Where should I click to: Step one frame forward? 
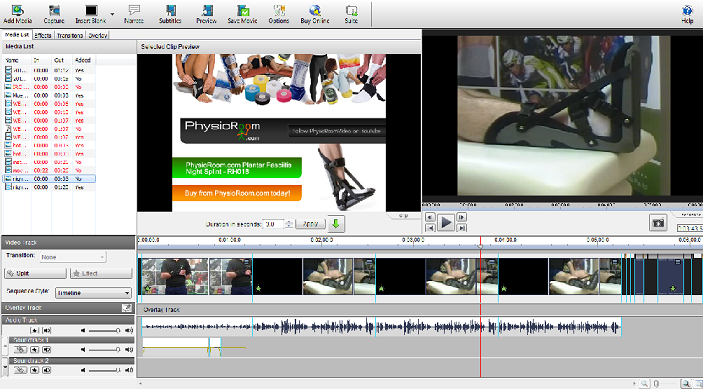click(x=461, y=217)
